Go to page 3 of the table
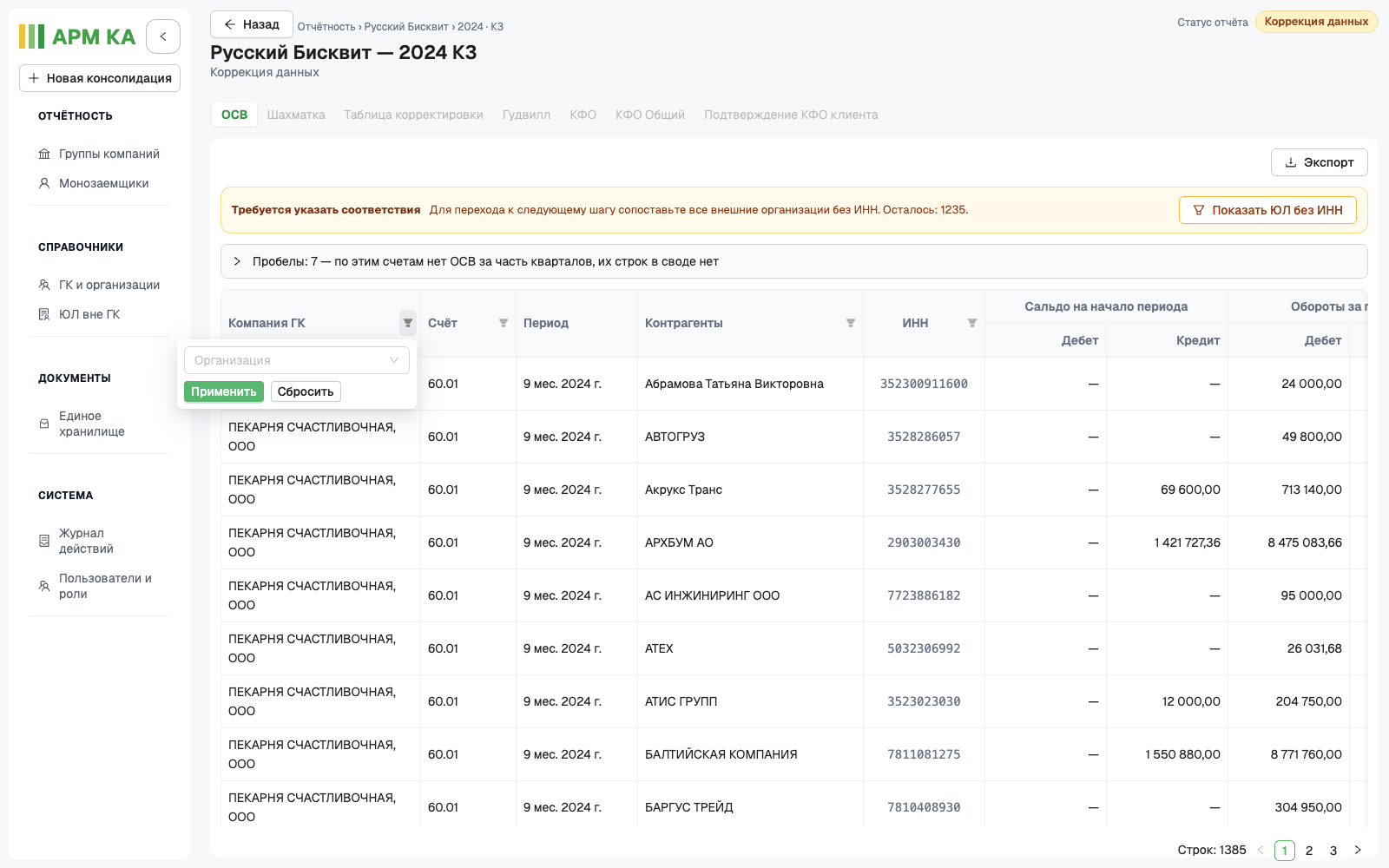The height and width of the screenshot is (868, 1389). 1333,851
